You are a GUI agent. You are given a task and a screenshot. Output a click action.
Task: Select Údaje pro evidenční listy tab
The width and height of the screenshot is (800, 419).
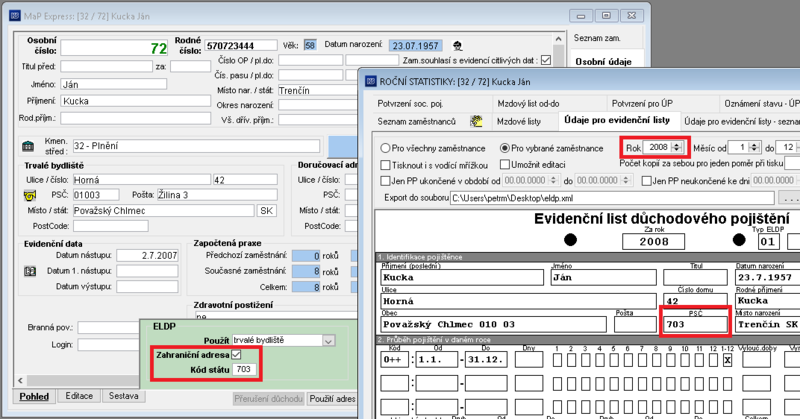pos(617,120)
